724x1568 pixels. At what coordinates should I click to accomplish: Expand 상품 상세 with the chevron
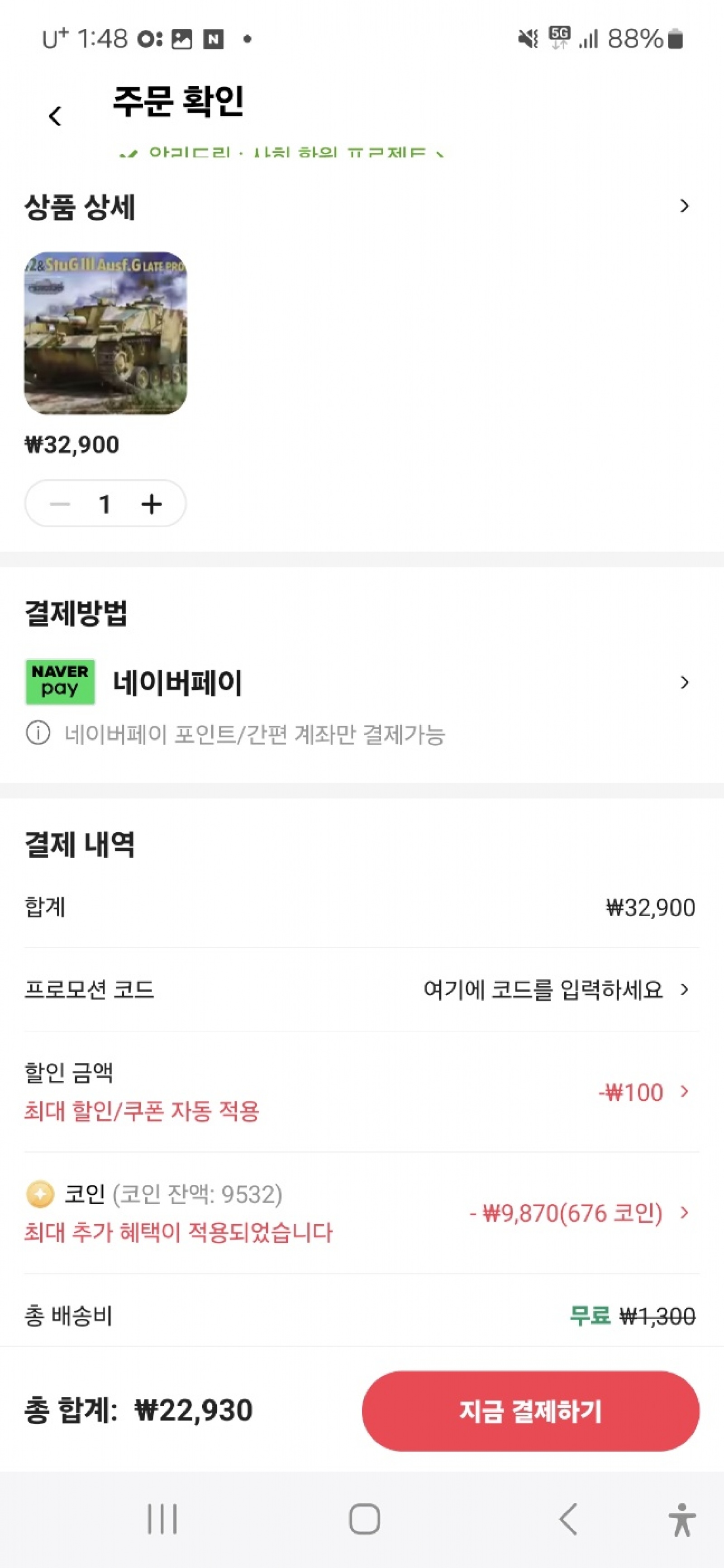(x=685, y=206)
